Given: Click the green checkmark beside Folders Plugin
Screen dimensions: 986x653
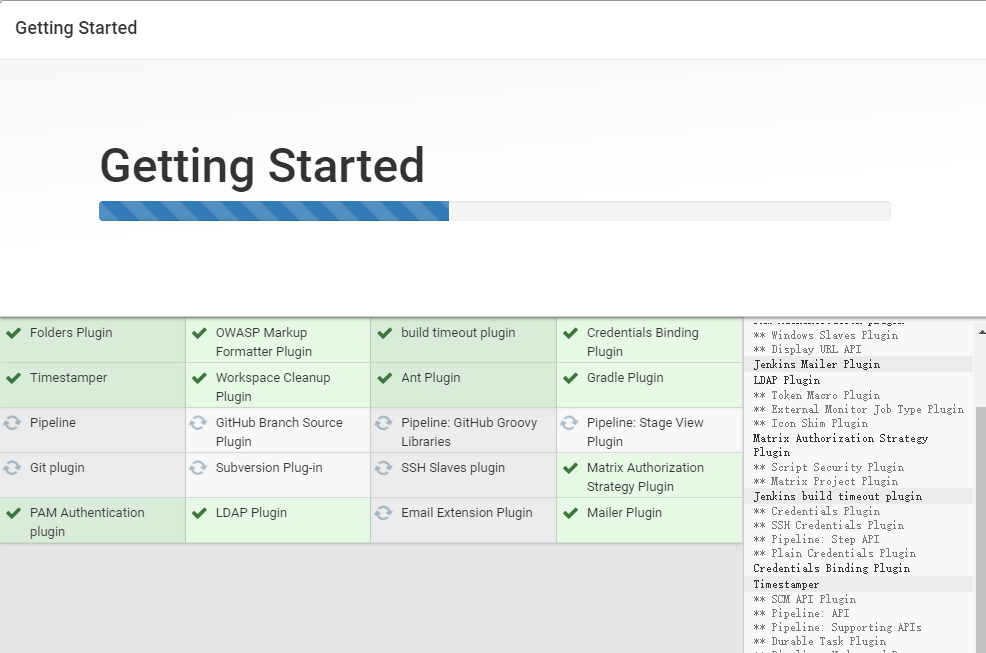Looking at the screenshot, I should pos(13,333).
